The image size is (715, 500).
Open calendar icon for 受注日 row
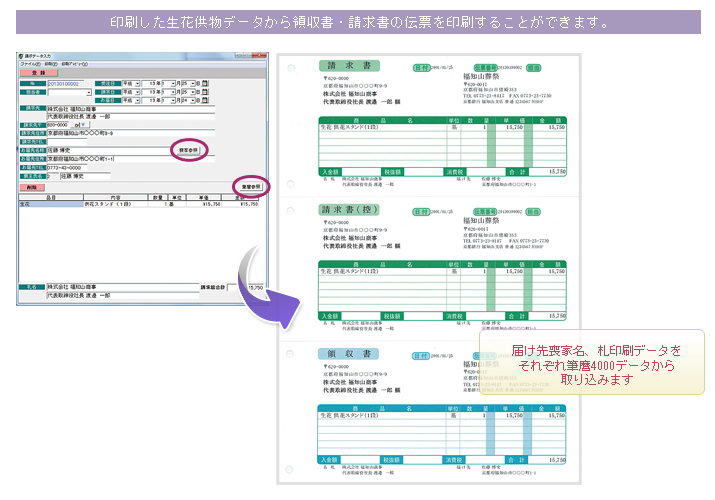click(206, 83)
